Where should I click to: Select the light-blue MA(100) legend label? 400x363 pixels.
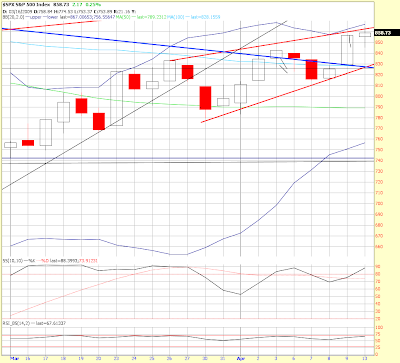[176, 17]
